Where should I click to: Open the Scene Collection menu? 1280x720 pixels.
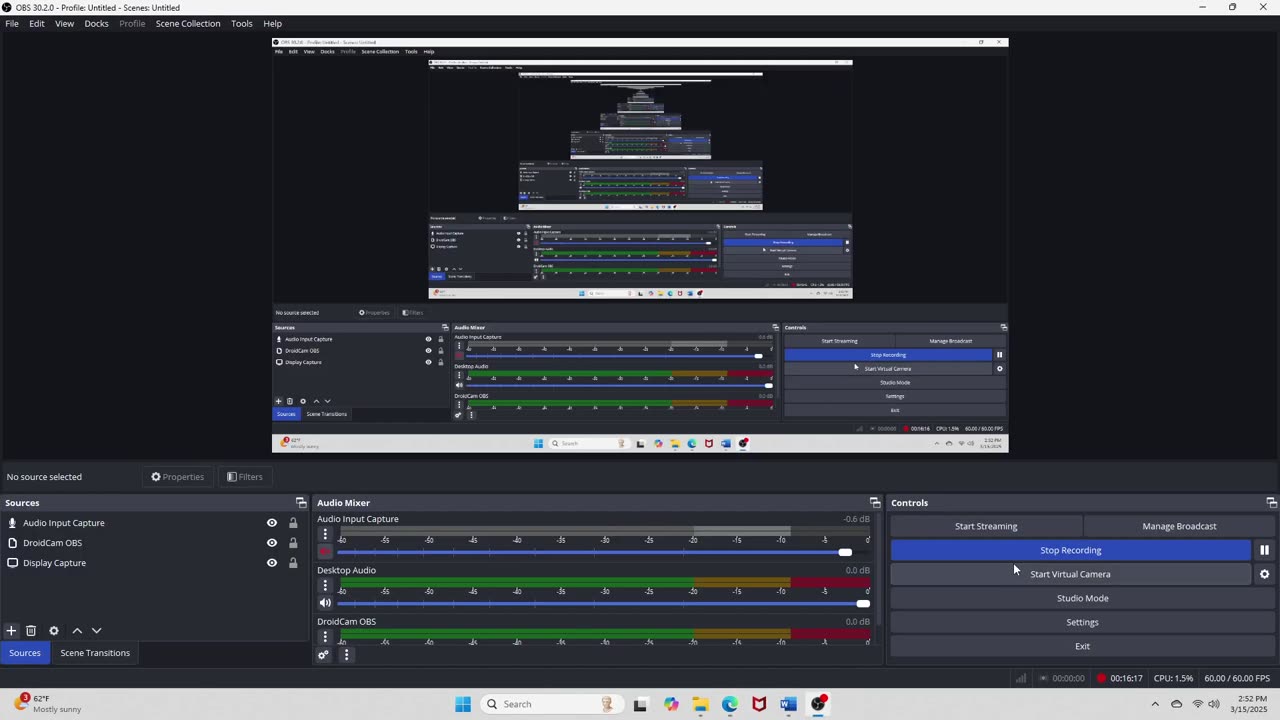pos(188,23)
